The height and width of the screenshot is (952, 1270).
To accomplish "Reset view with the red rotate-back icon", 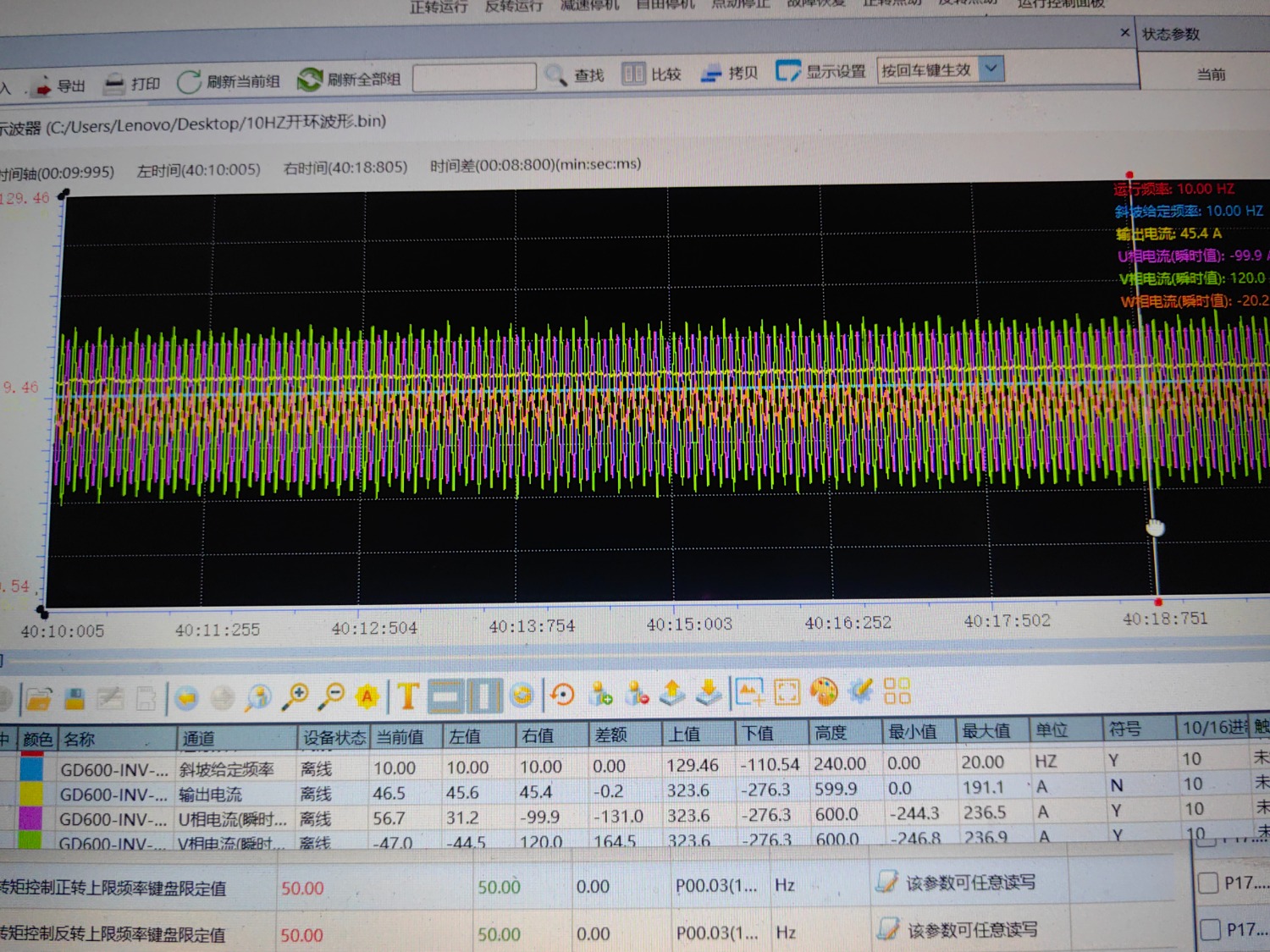I will pyautogui.click(x=562, y=696).
